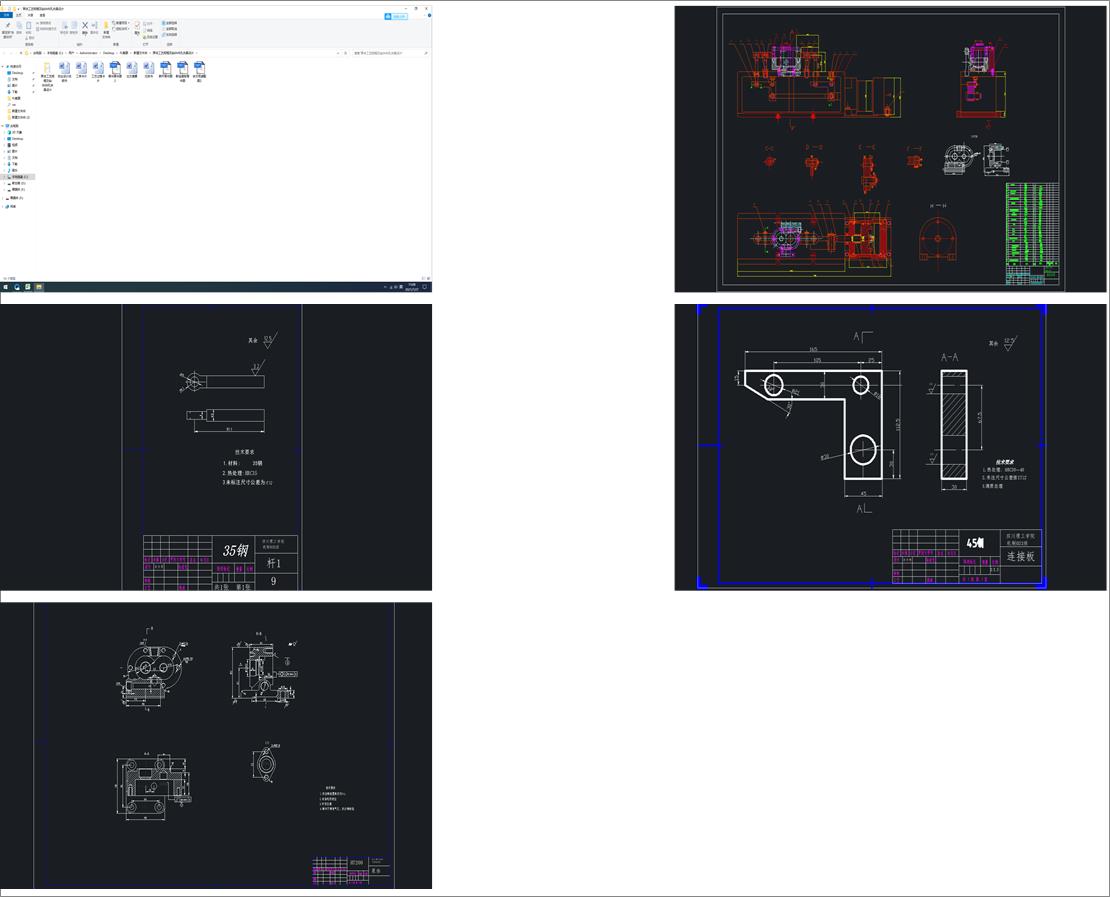1110x897 pixels.
Task: Select Desktop under This PC
Action: 17,139
